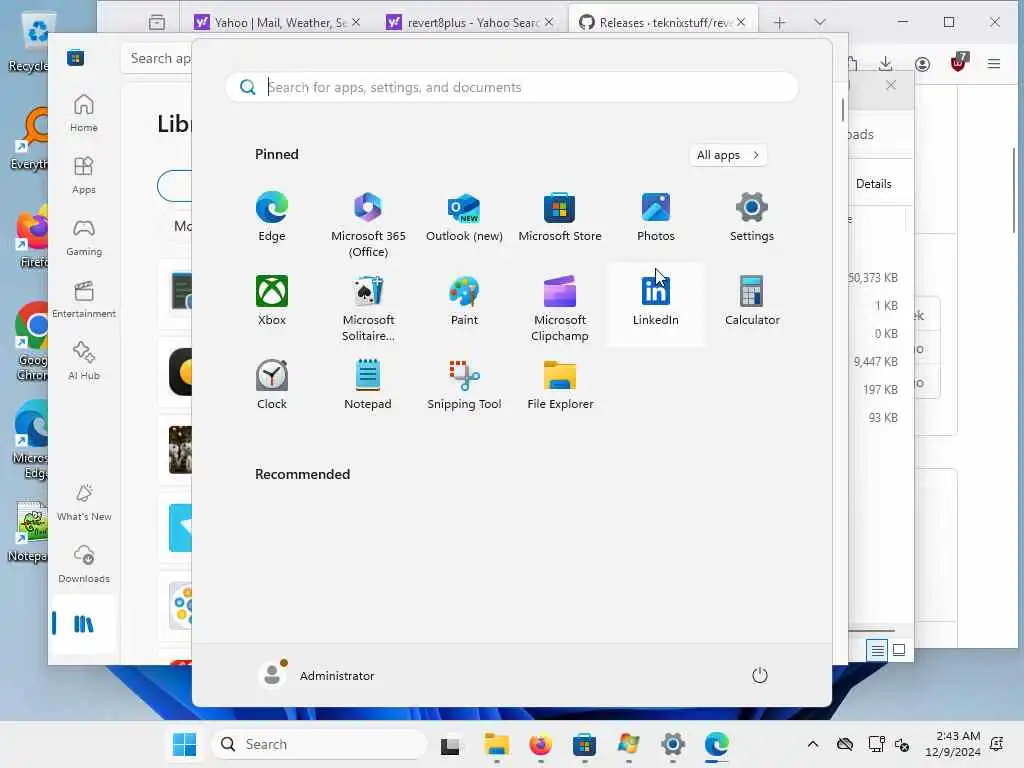
Task: Open Photos pinned app
Action: [x=656, y=217]
